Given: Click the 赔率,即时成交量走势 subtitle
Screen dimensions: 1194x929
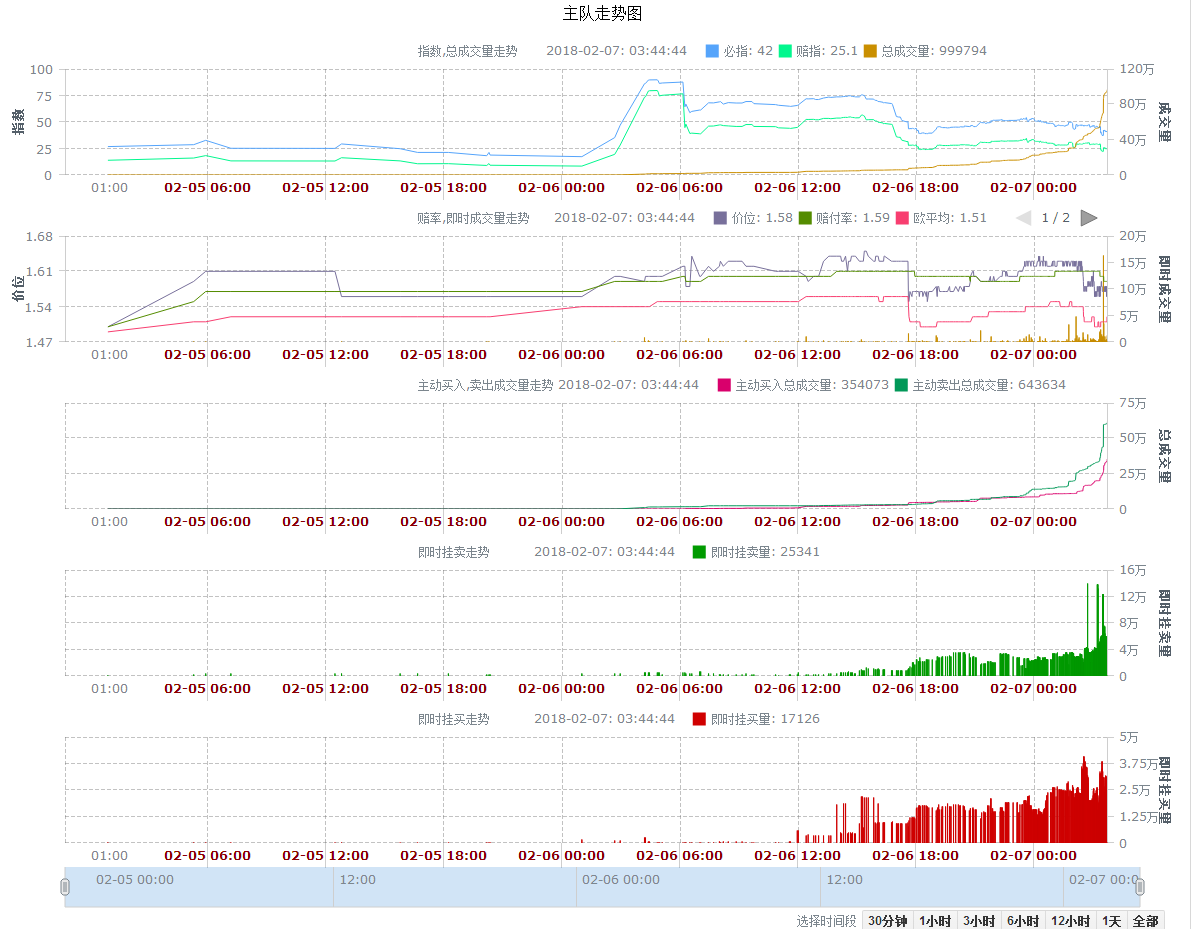Looking at the screenshot, I should (x=473, y=218).
